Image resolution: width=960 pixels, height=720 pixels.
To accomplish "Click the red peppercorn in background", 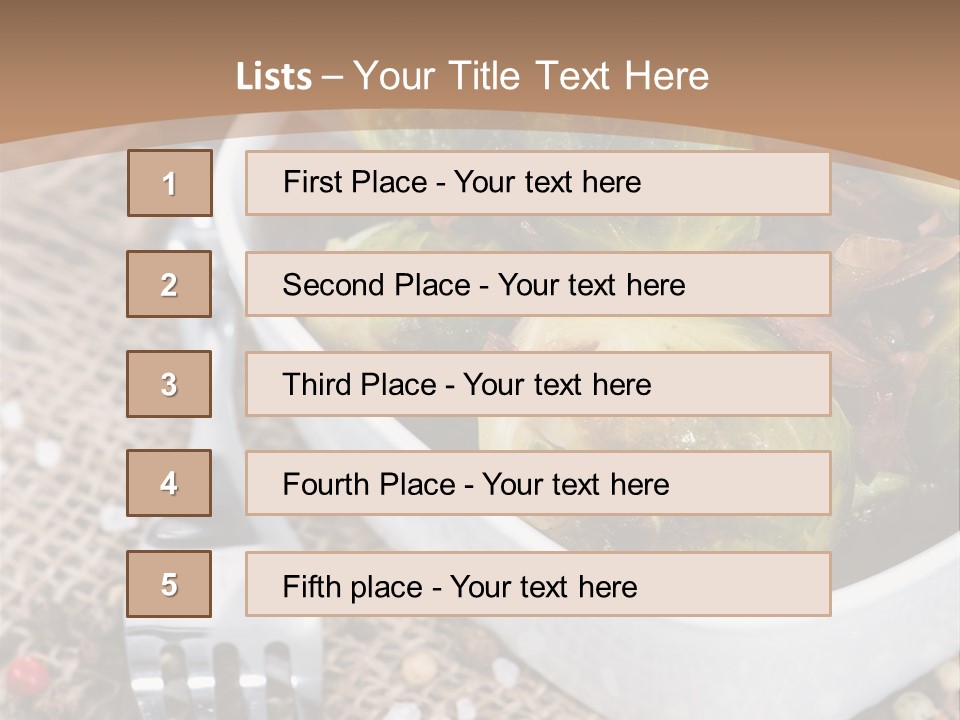I will pyautogui.click(x=29, y=677).
